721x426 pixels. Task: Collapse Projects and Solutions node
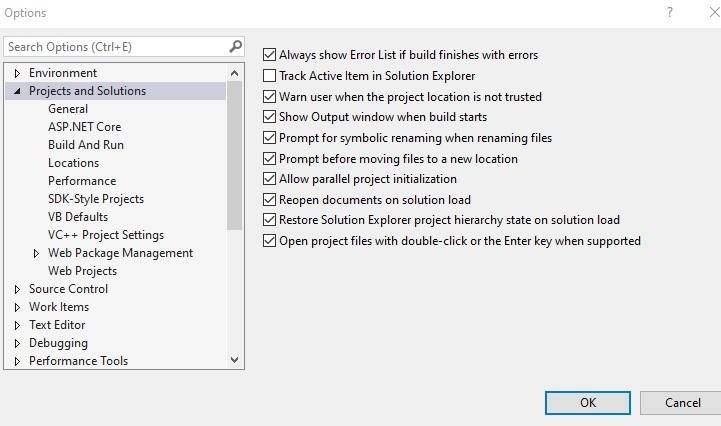17,91
